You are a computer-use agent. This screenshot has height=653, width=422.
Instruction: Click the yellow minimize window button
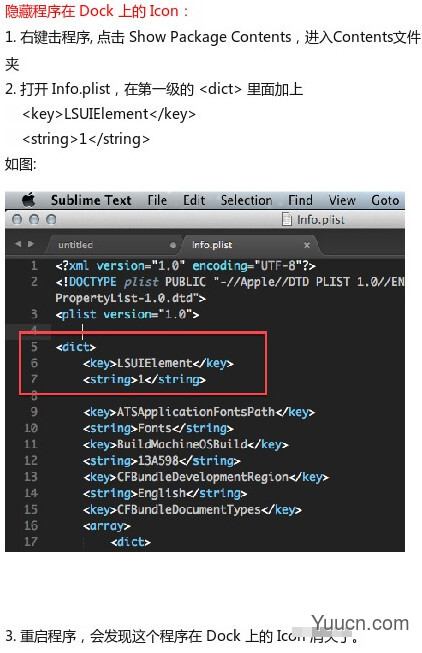point(34,219)
